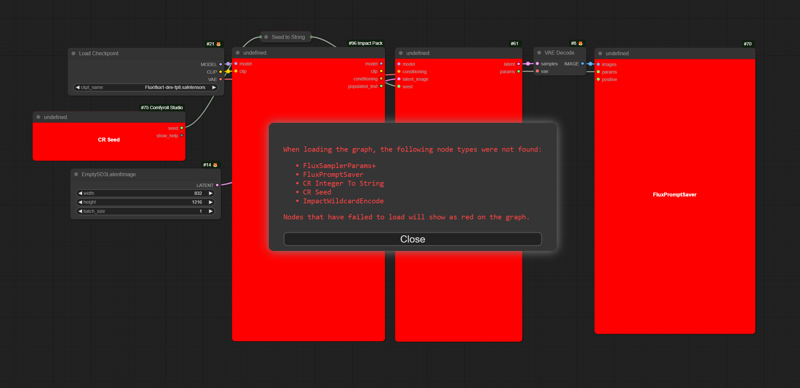Select the Seed to String node title

pyautogui.click(x=288, y=37)
